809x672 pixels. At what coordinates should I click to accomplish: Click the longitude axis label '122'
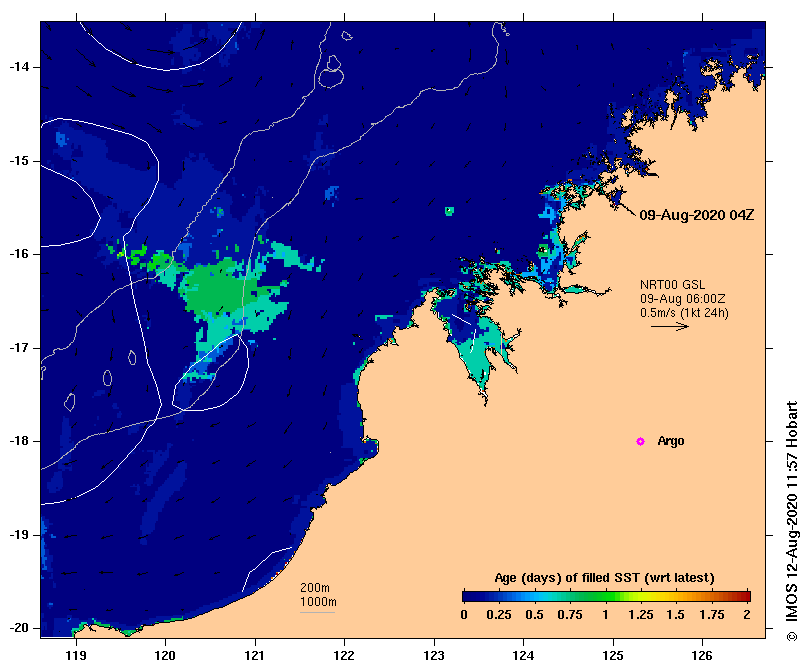pos(344,656)
